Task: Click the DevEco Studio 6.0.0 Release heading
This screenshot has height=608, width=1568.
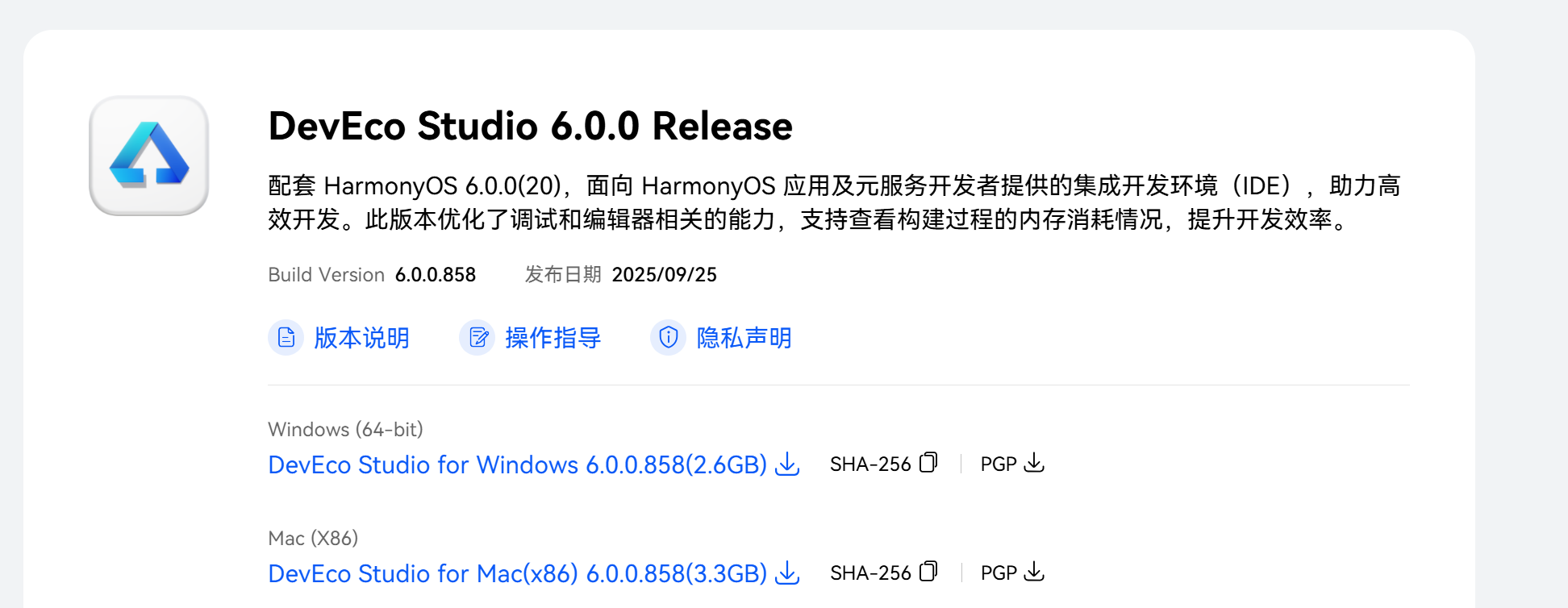Action: (530, 126)
